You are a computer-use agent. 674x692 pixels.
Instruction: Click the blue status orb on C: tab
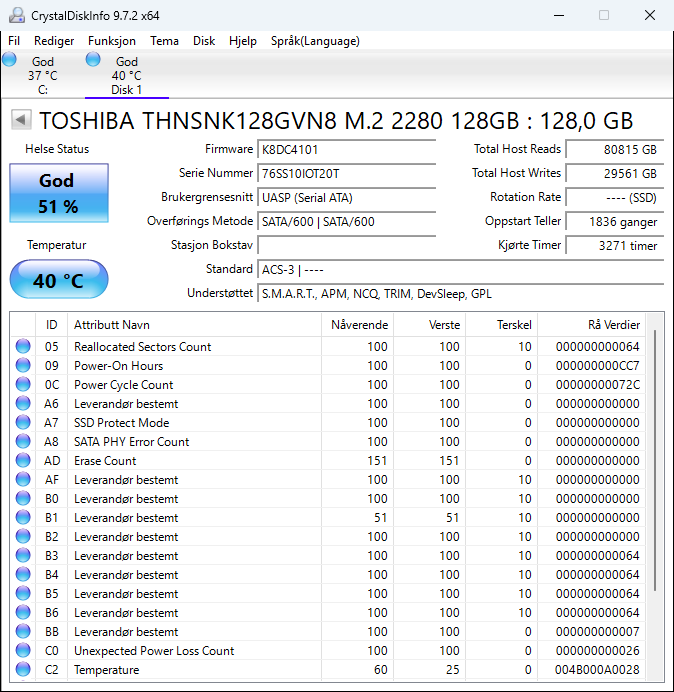tap(9, 59)
